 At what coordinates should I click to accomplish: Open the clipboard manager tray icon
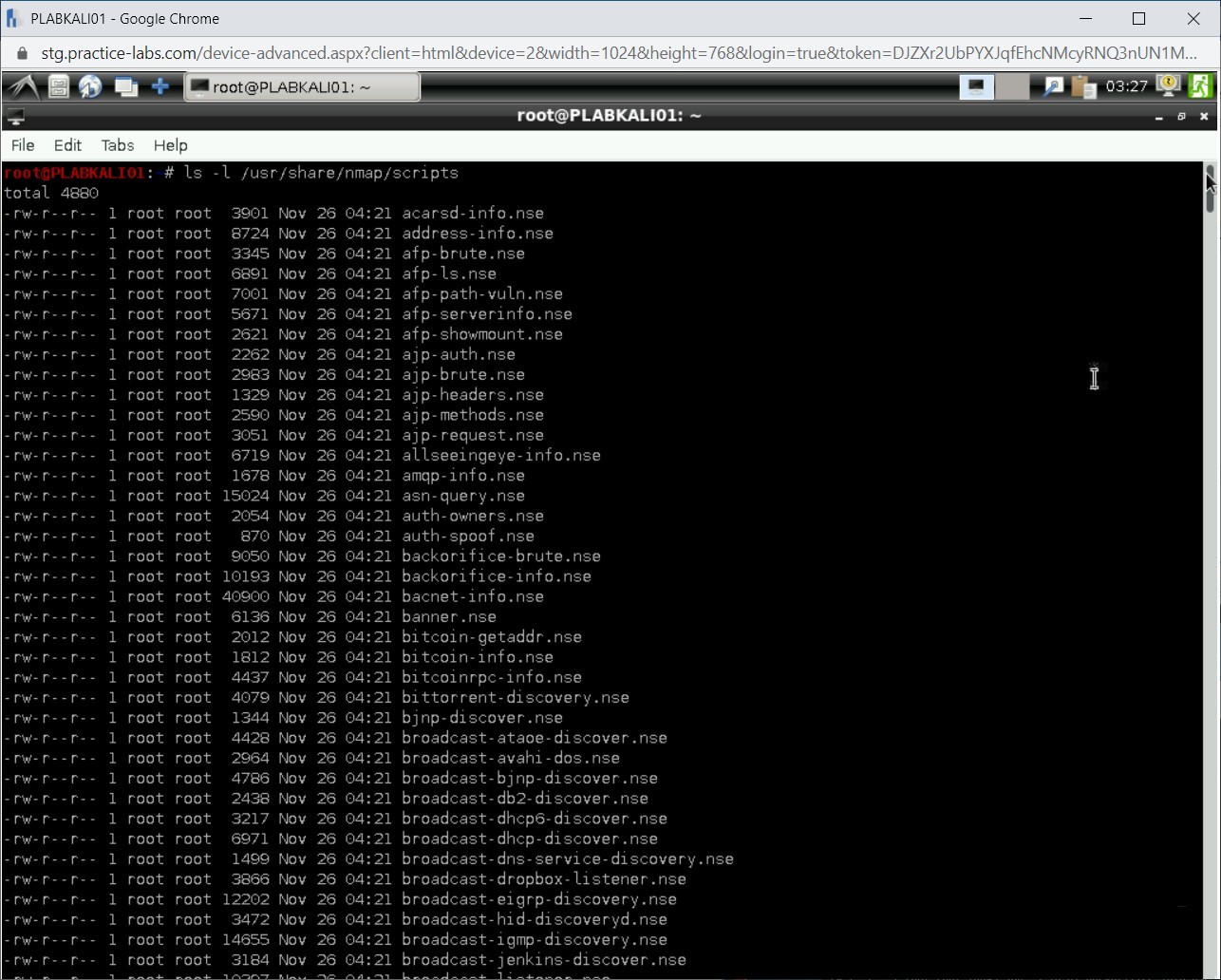(1083, 87)
